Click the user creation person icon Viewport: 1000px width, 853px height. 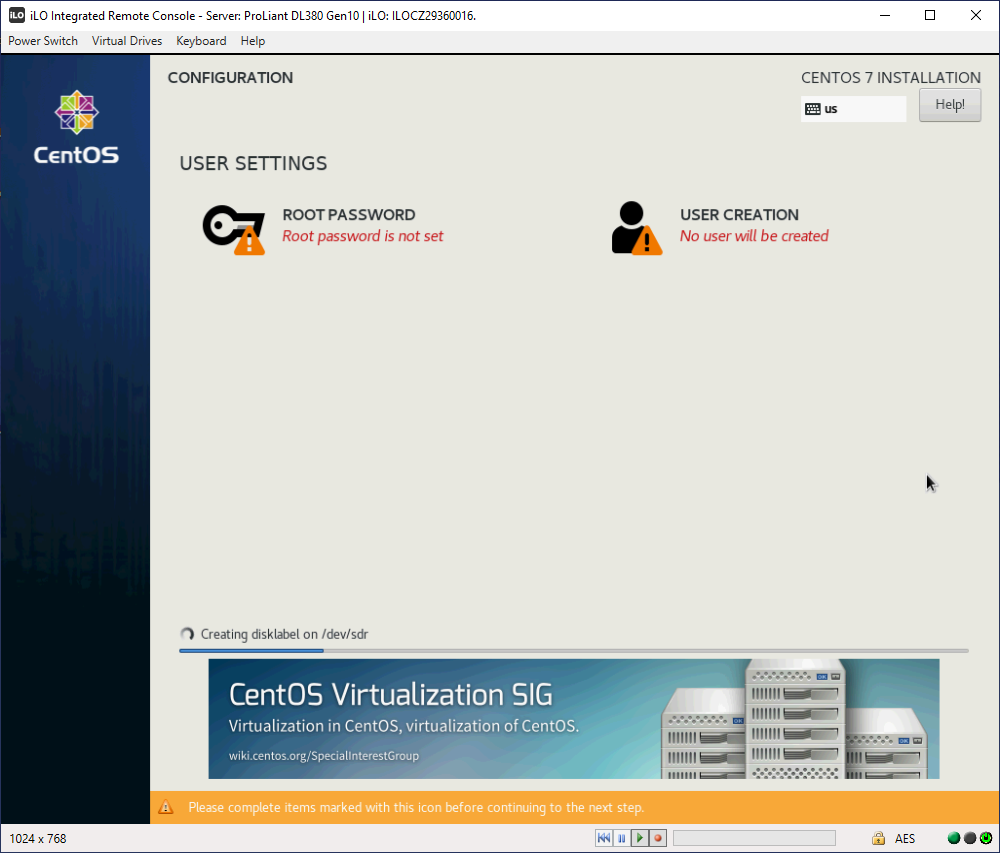(636, 228)
